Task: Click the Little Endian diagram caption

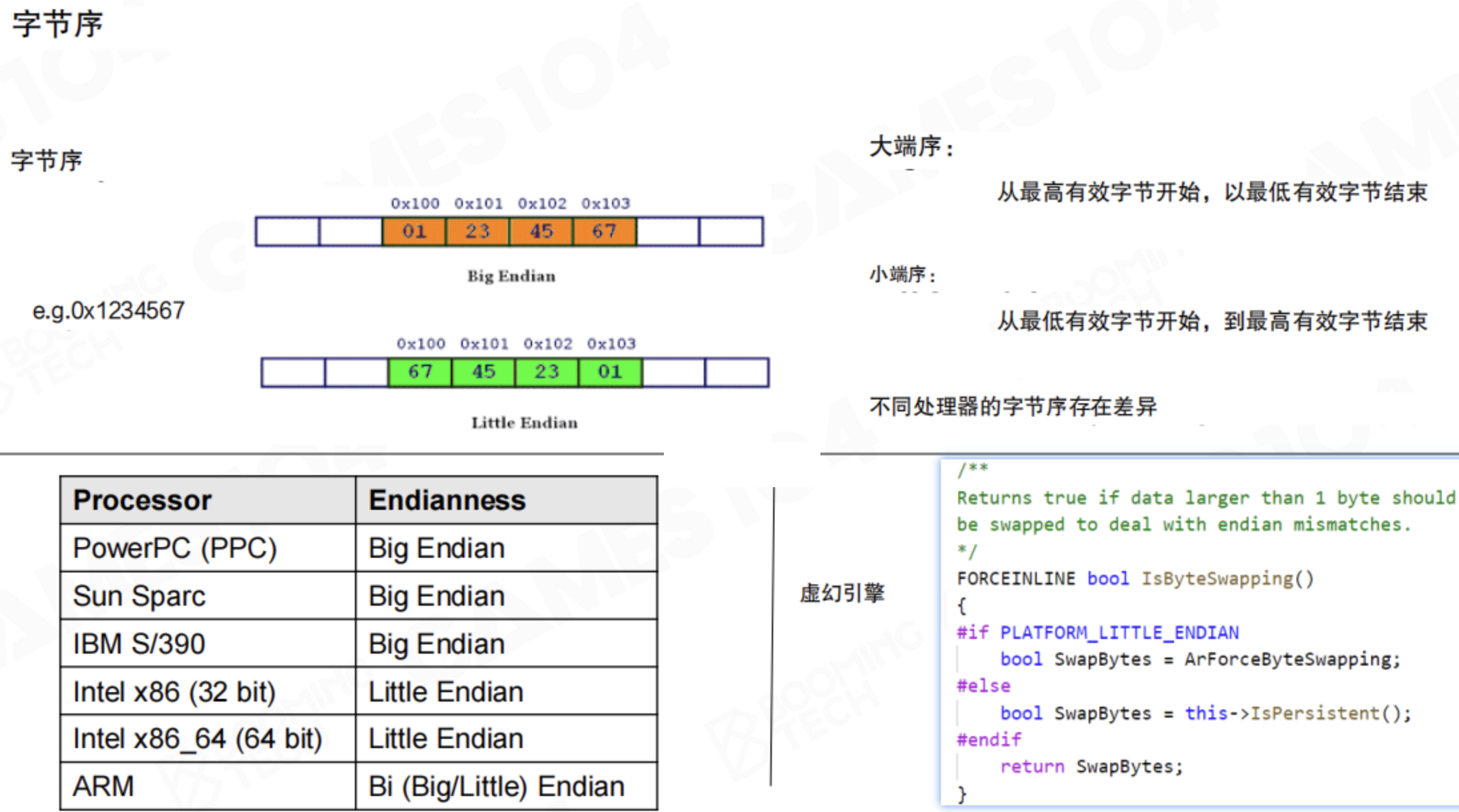Action: point(524,423)
